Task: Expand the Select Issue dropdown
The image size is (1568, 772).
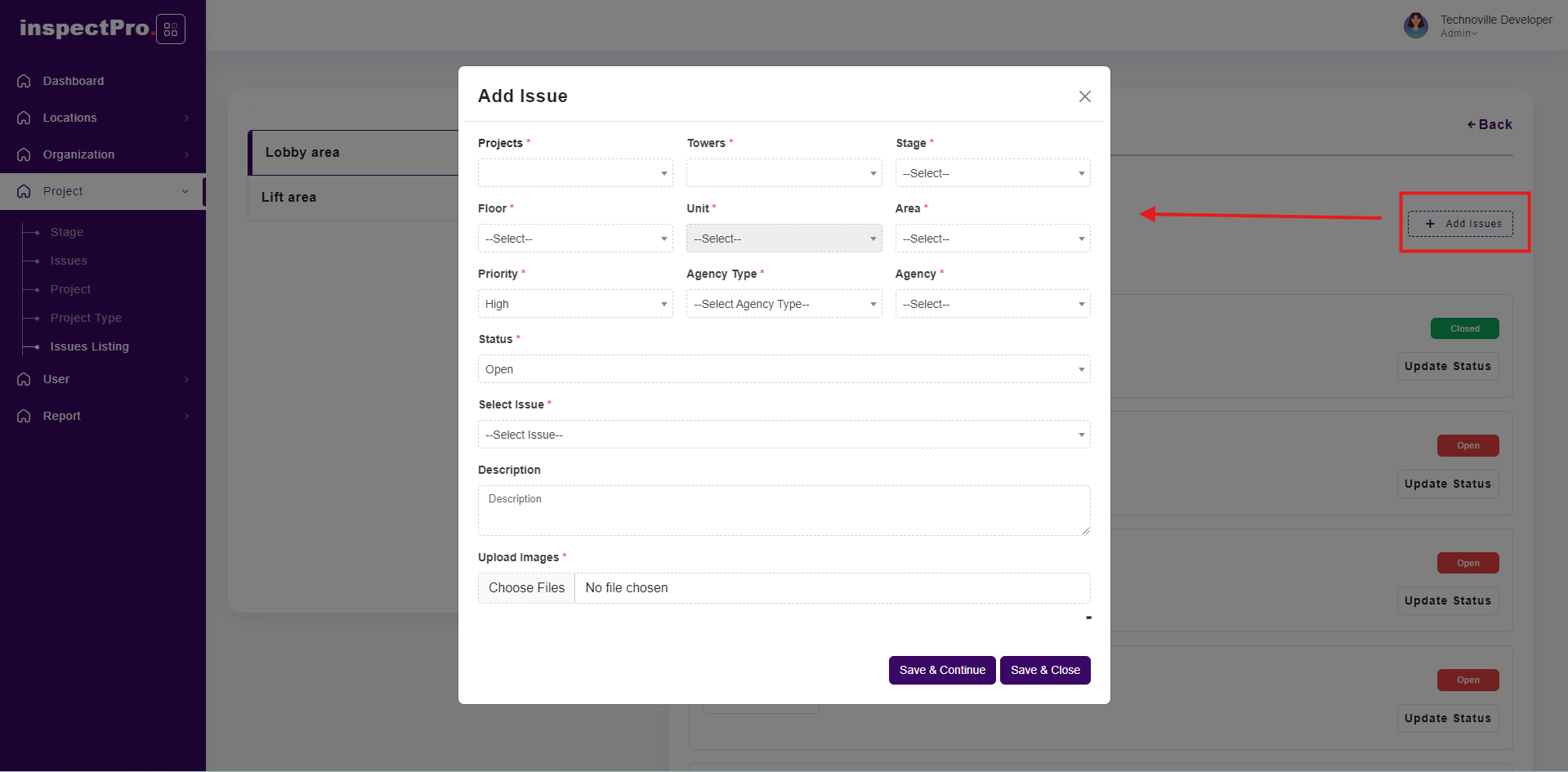Action: click(783, 435)
